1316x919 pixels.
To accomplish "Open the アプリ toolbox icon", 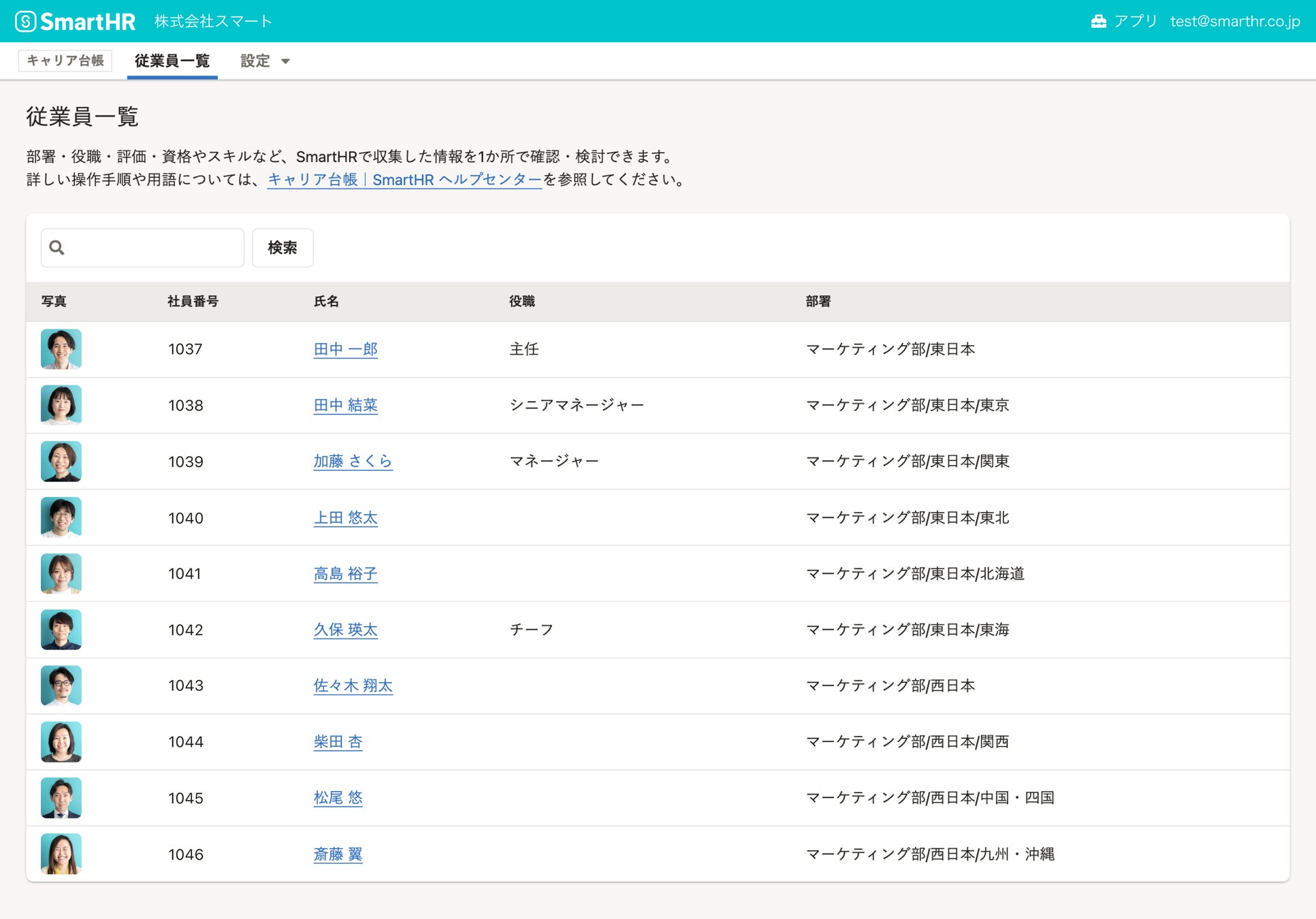I will pos(1098,22).
